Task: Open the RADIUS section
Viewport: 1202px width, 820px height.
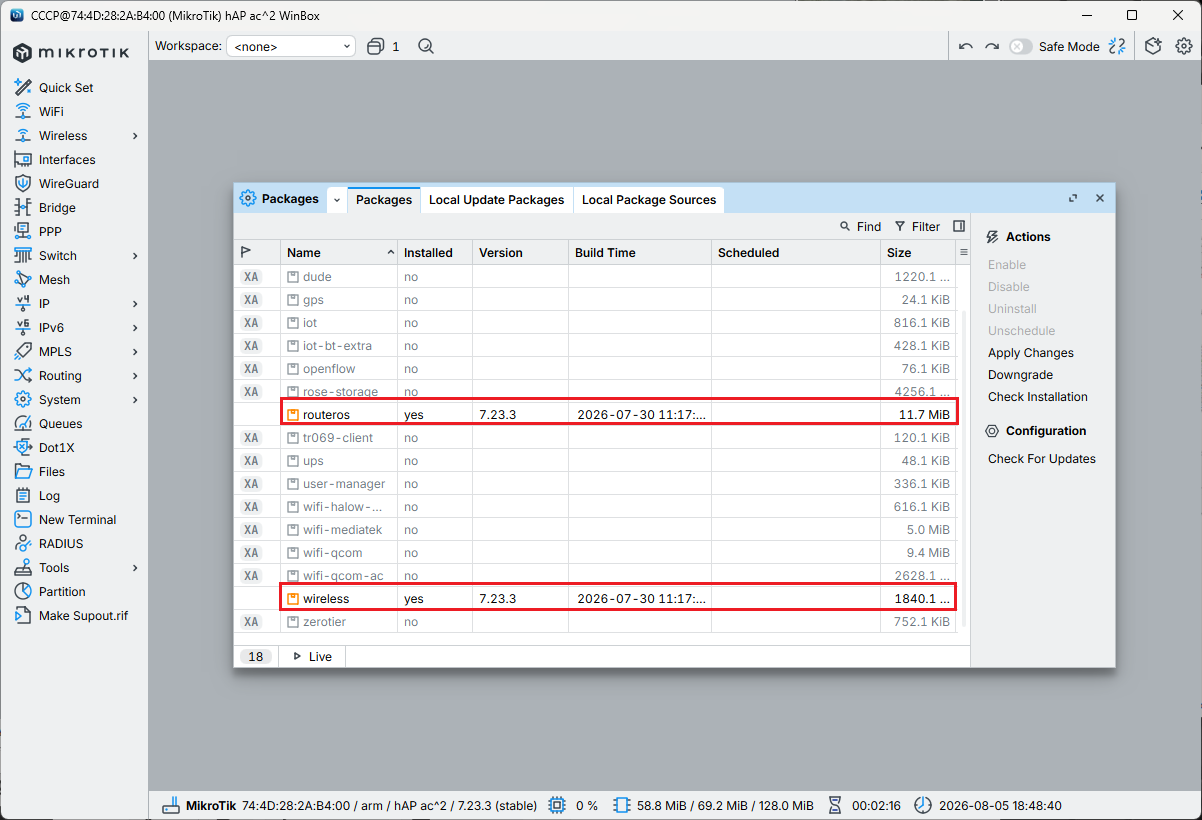Action: (x=61, y=543)
